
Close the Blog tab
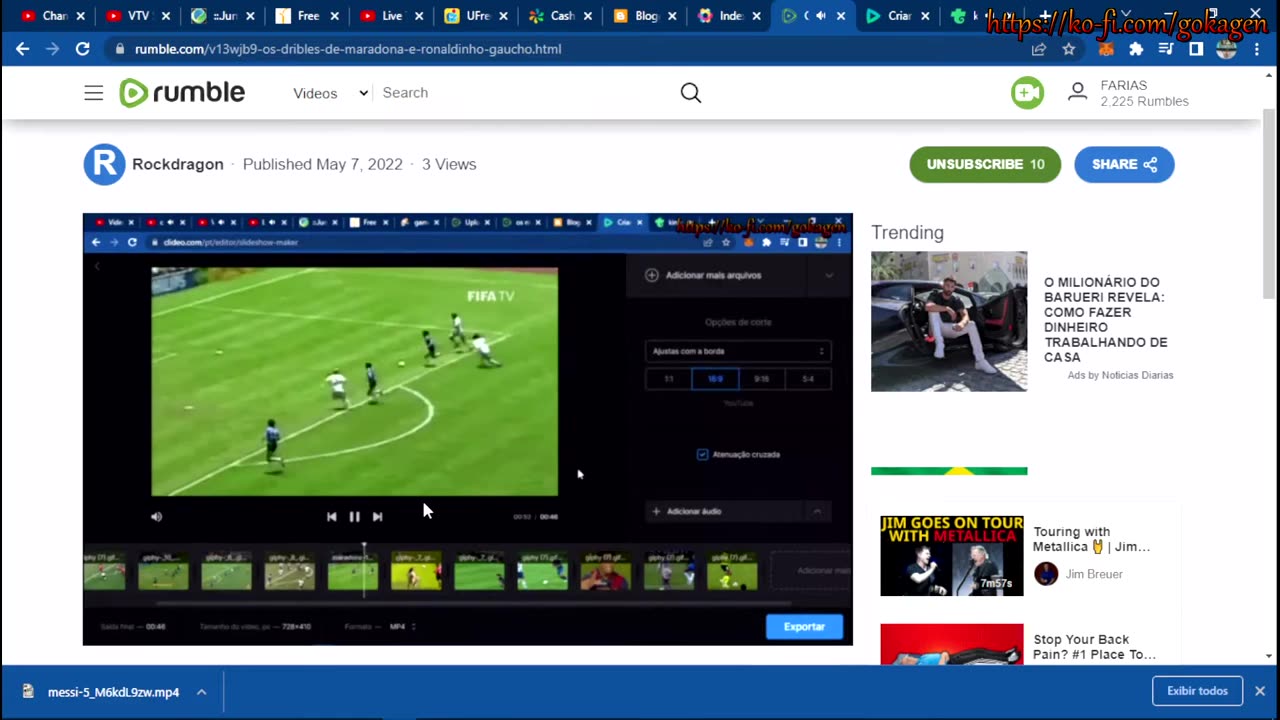click(672, 16)
